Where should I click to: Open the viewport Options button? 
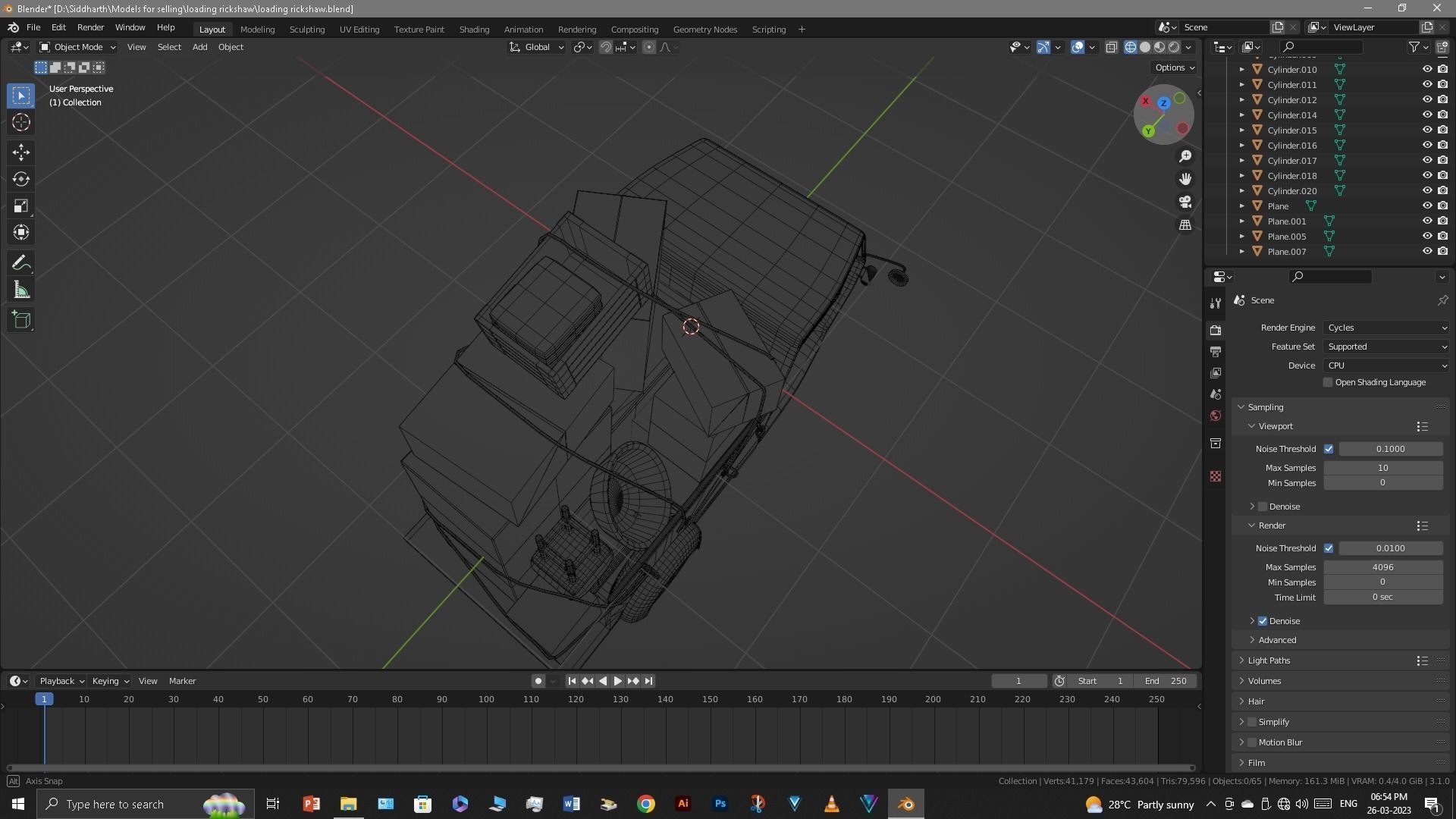click(x=1174, y=67)
